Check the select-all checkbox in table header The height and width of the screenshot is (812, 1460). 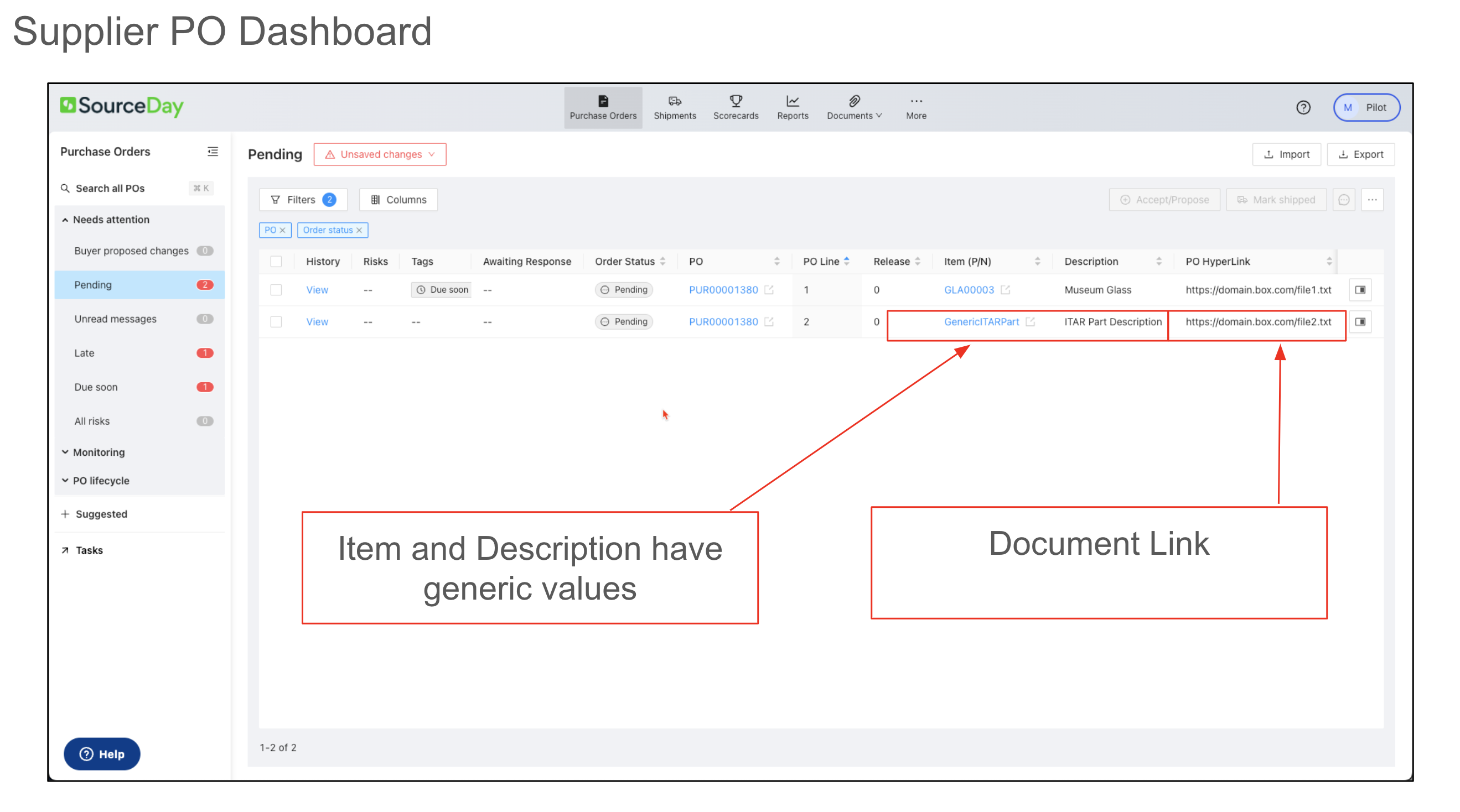click(x=277, y=261)
